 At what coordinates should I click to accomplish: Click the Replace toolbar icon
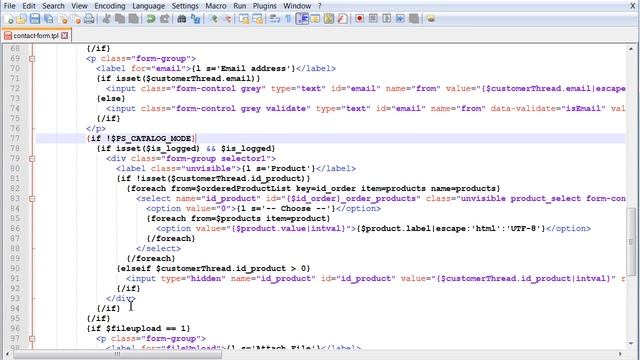pos(196,19)
